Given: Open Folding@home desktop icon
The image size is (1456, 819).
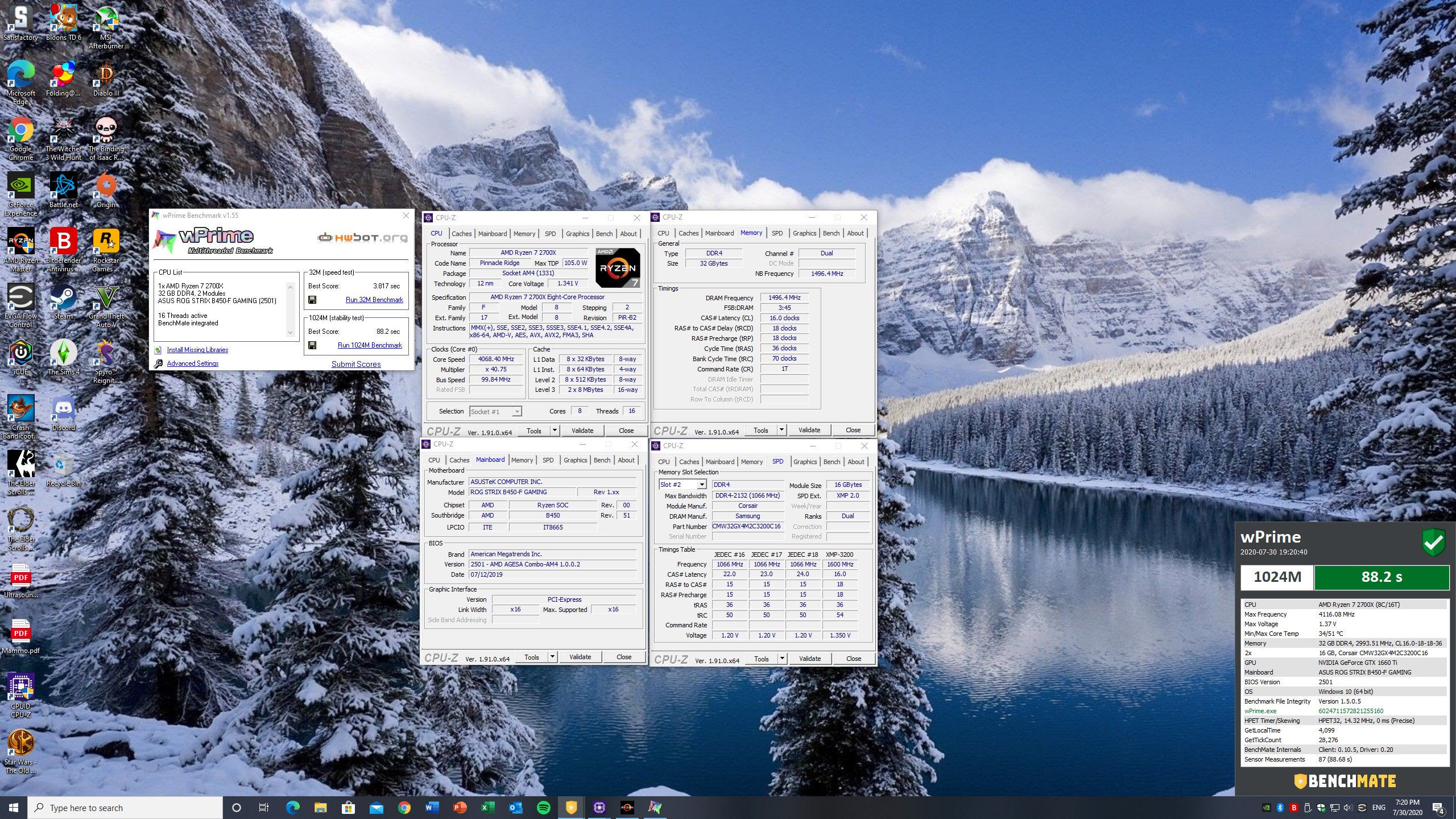Looking at the screenshot, I should point(63,78).
